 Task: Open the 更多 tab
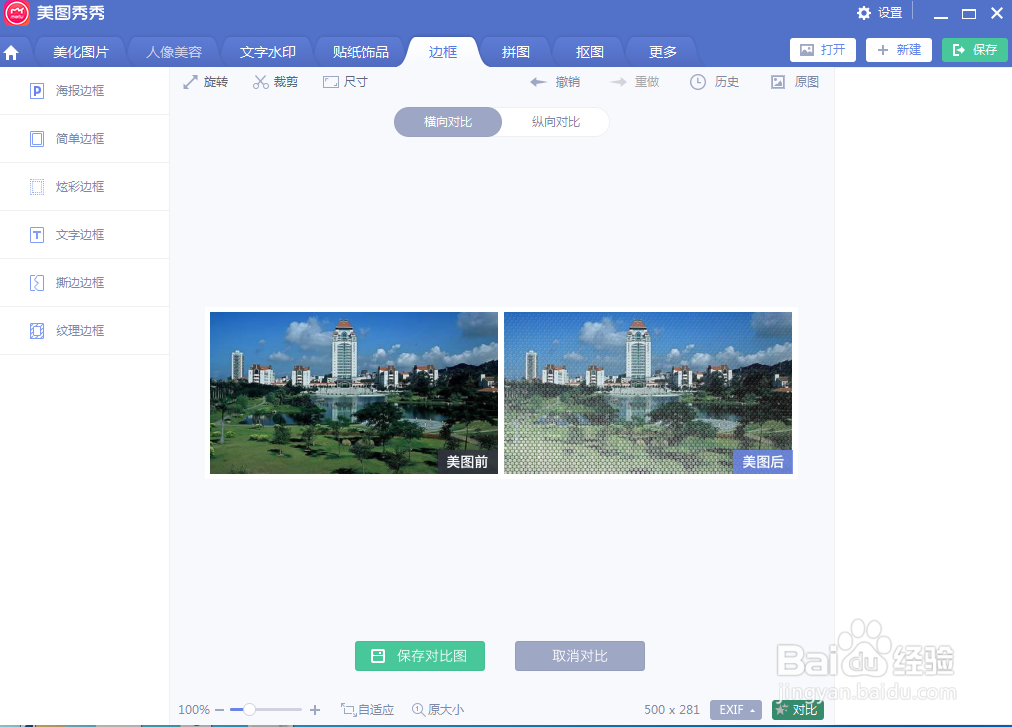(662, 52)
